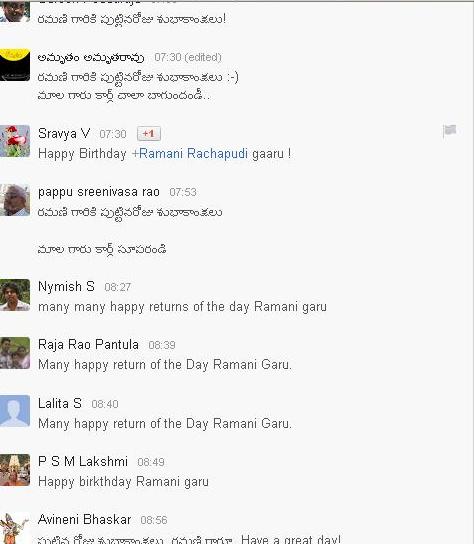Click the pappu sreenivasa rao name
Viewport: 474px width, 544px height.
[99, 192]
